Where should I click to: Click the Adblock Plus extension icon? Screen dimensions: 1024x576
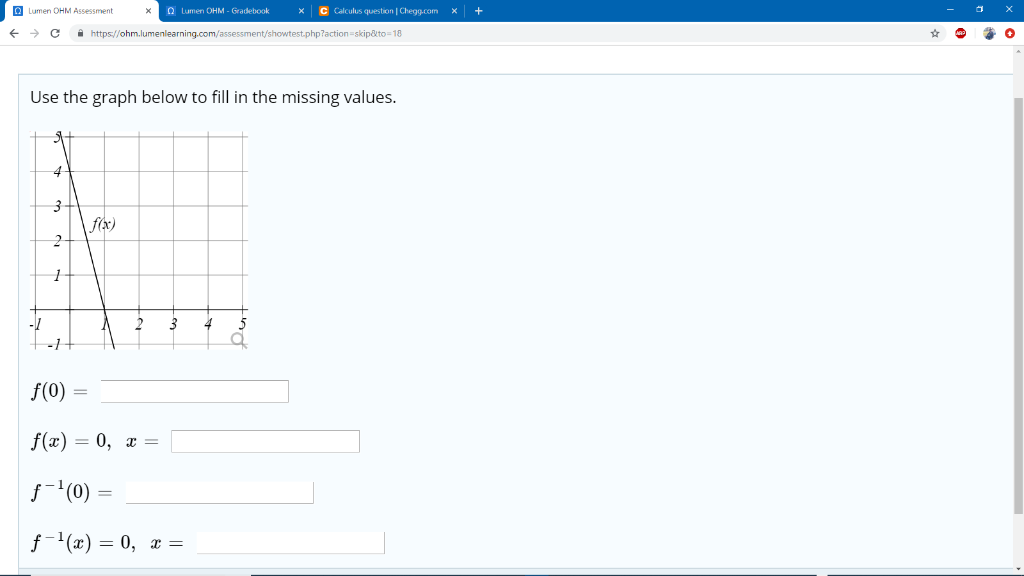[x=960, y=33]
